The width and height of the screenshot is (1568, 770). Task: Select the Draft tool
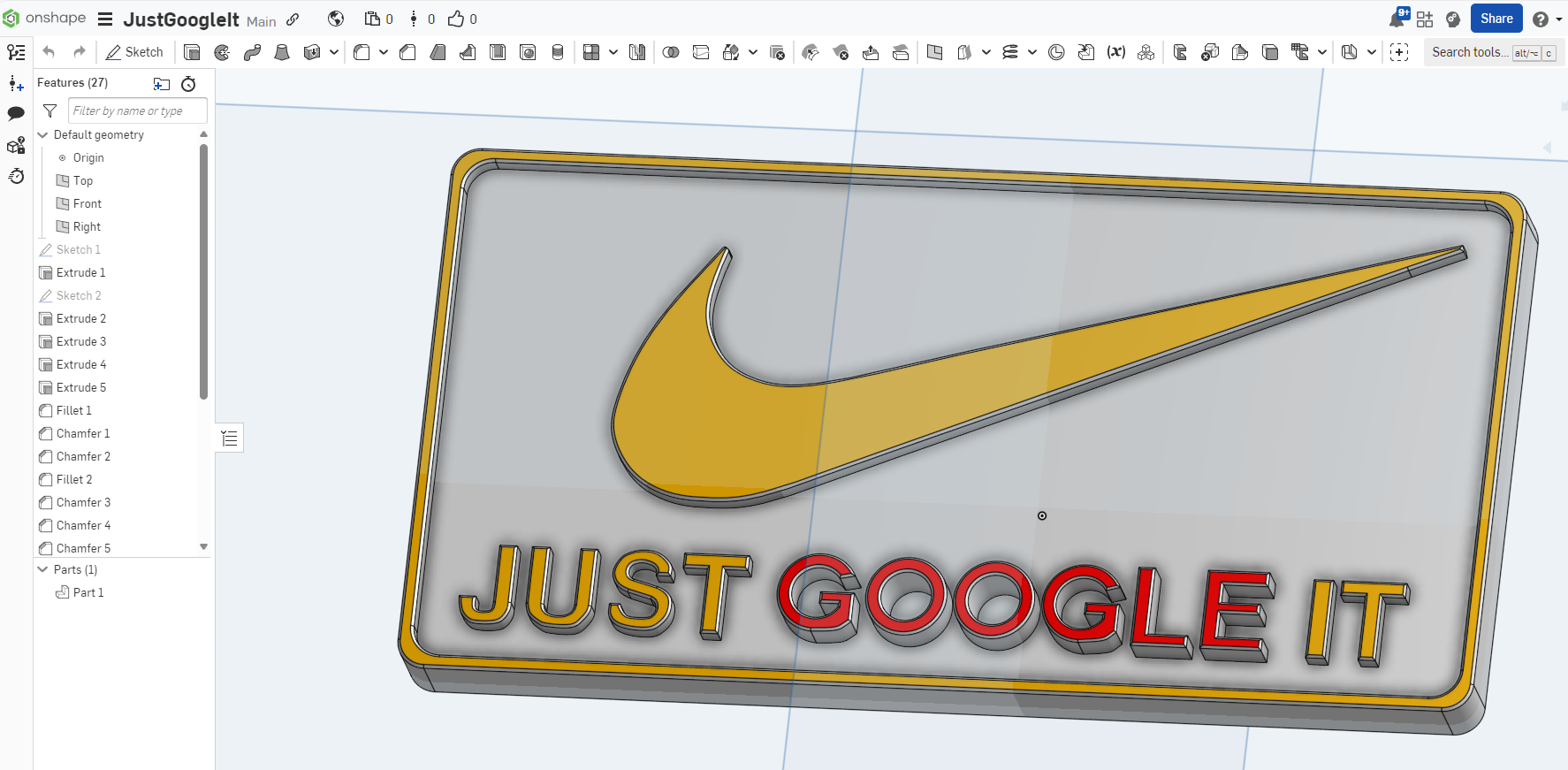pos(438,52)
